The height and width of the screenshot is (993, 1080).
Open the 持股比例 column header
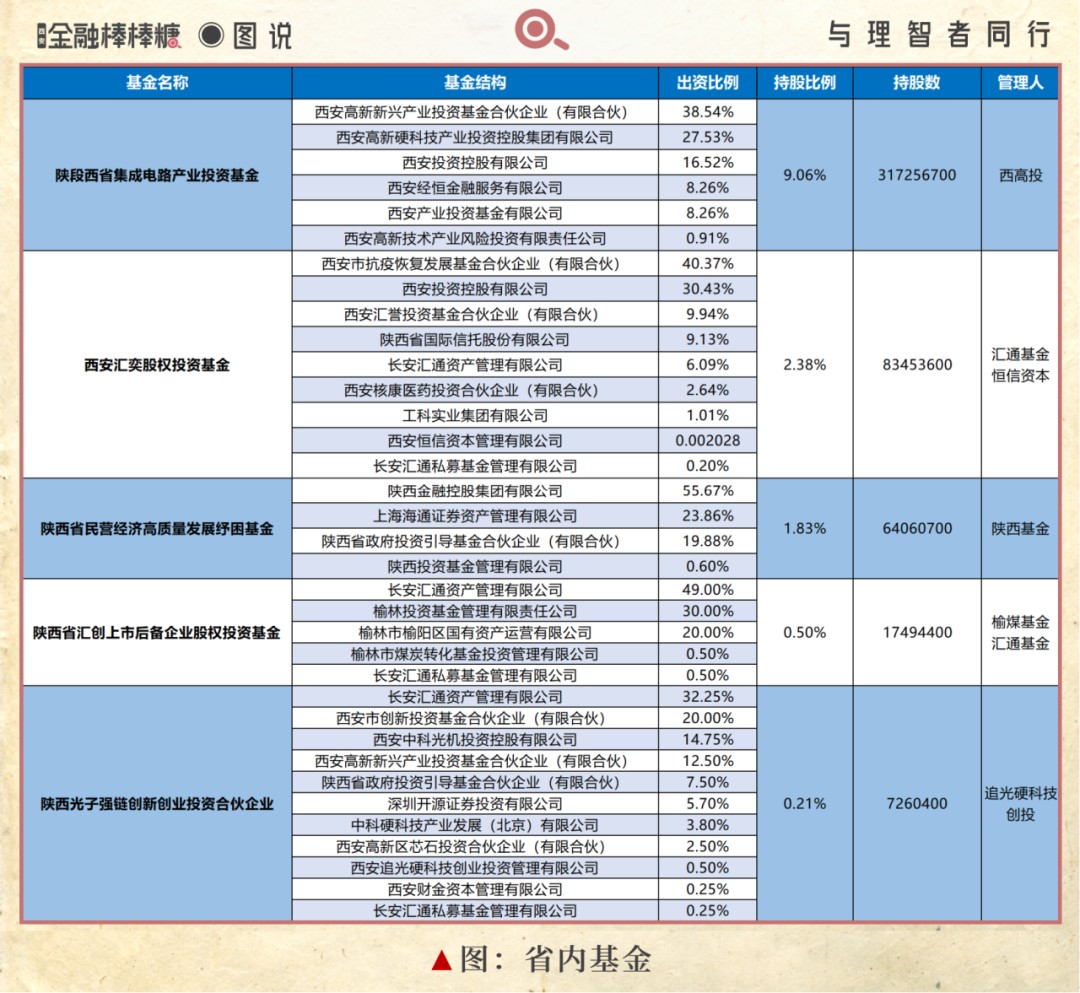[x=803, y=83]
